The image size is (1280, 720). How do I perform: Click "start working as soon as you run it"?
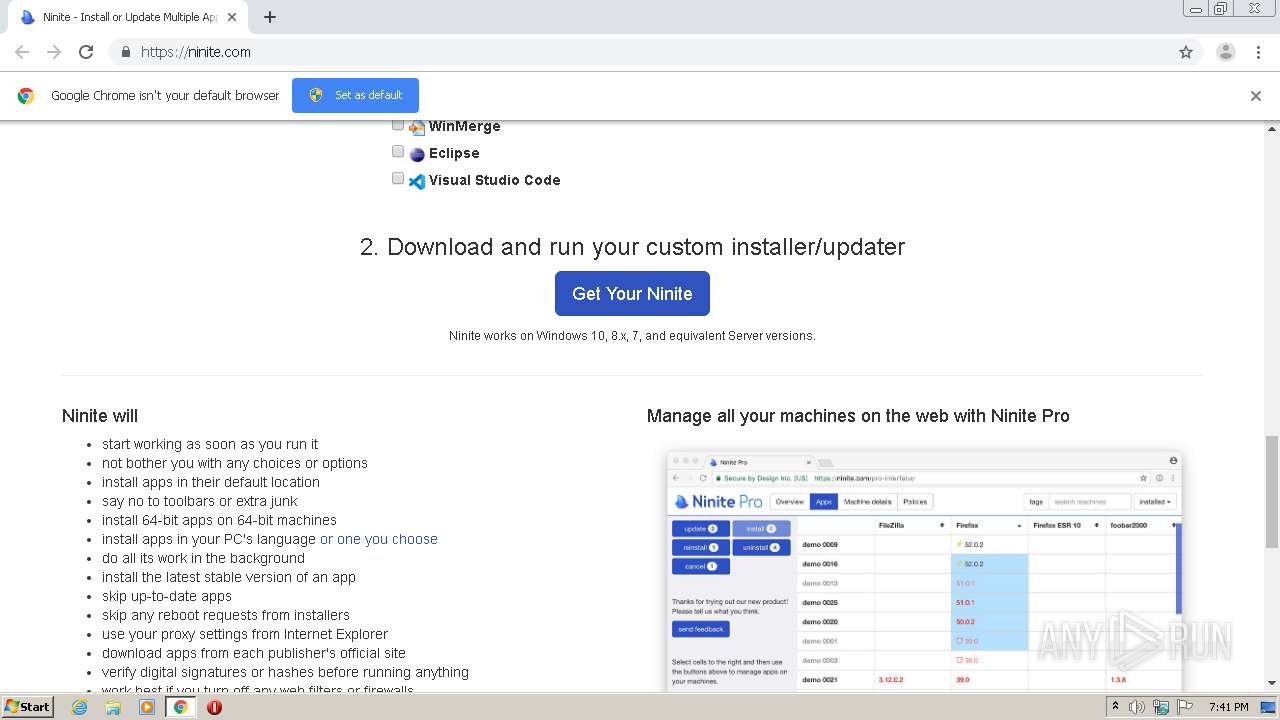(x=210, y=444)
